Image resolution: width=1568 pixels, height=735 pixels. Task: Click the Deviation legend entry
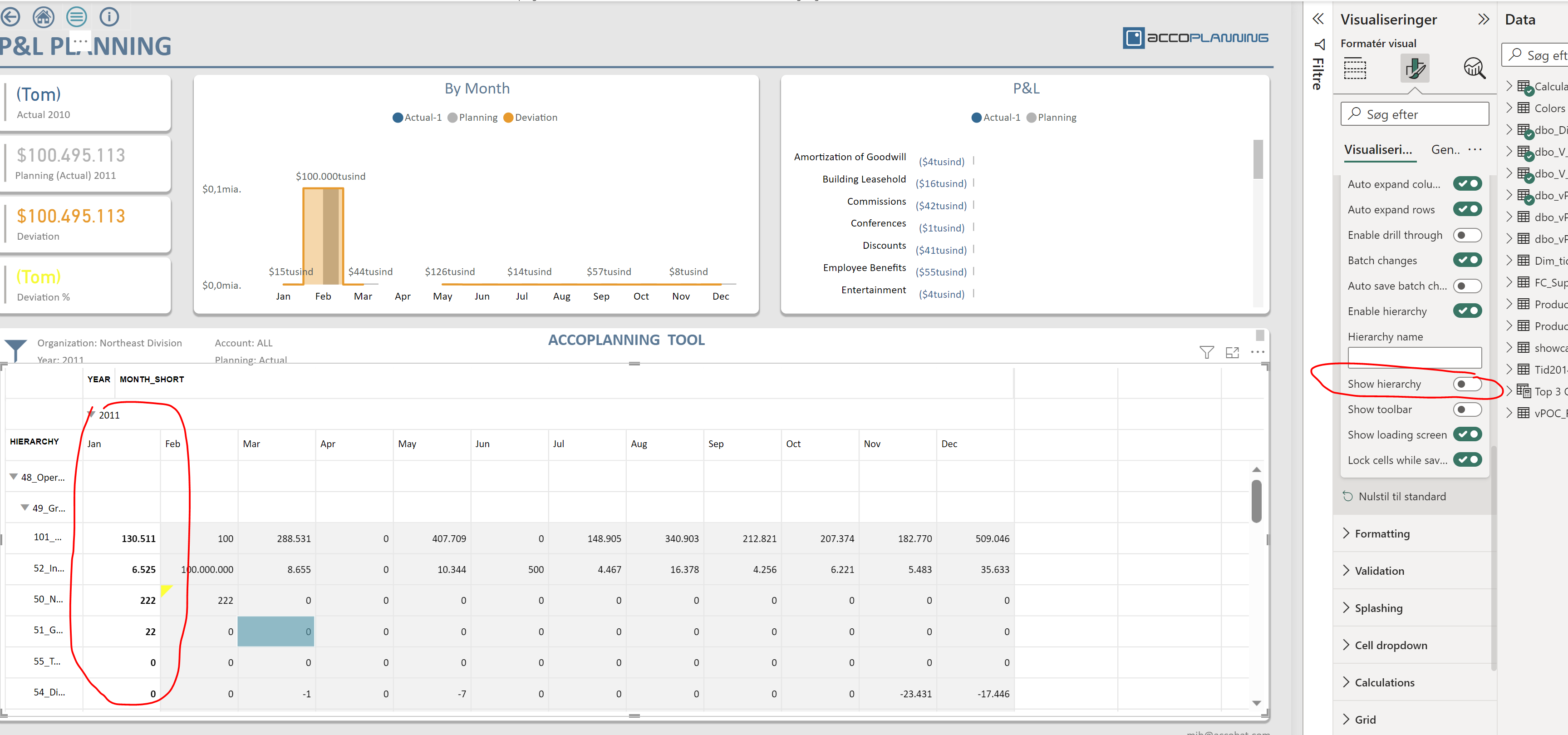tap(530, 118)
